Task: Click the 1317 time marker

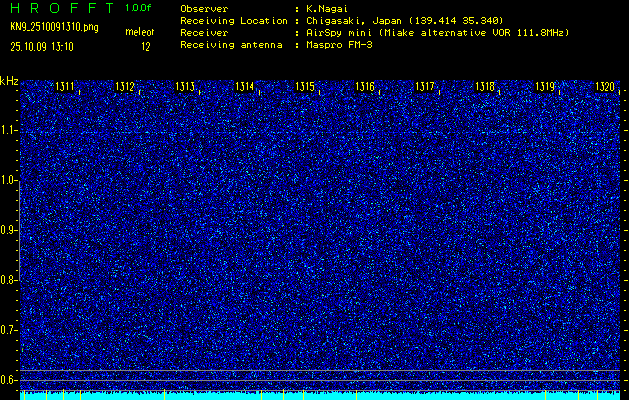Action: pyautogui.click(x=425, y=88)
